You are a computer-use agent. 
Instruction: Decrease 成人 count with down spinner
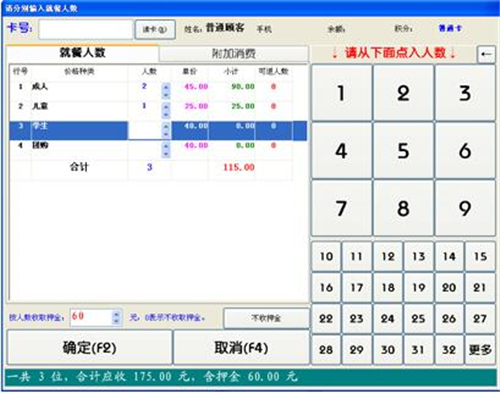[166, 95]
